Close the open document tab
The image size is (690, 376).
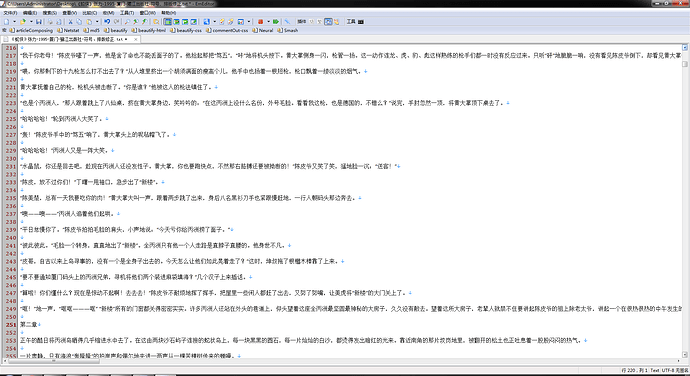pyautogui.click(x=136, y=39)
